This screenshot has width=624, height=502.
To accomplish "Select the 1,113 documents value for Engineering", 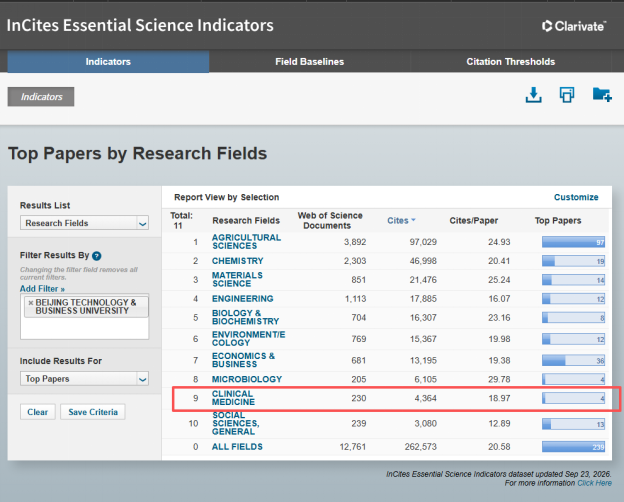I will pyautogui.click(x=355, y=299).
